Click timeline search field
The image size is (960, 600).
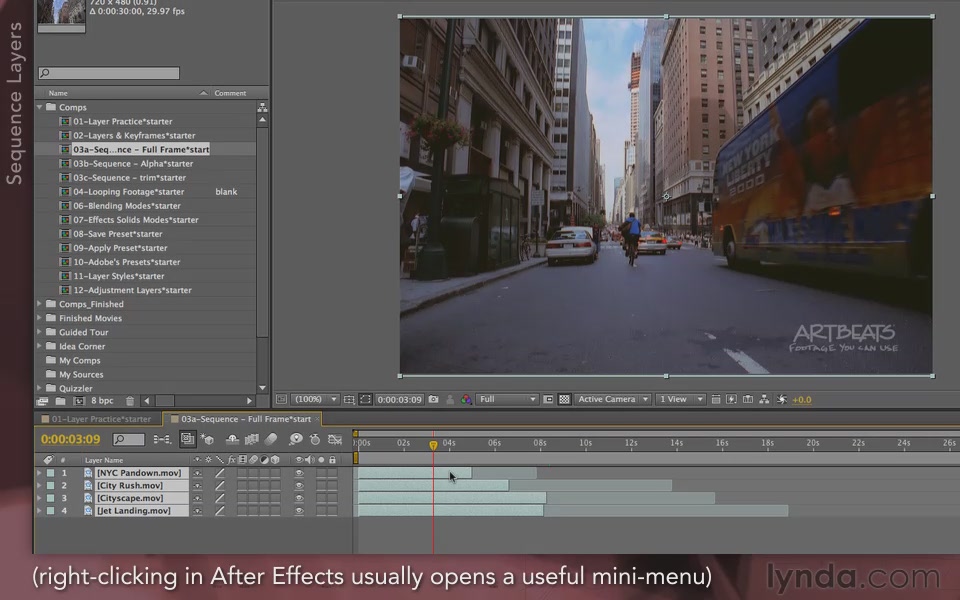point(129,439)
